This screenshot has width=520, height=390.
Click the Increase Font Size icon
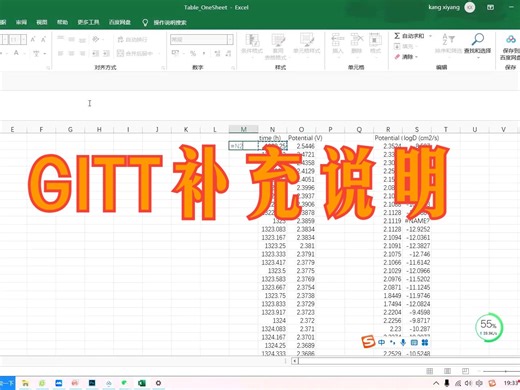point(33,39)
